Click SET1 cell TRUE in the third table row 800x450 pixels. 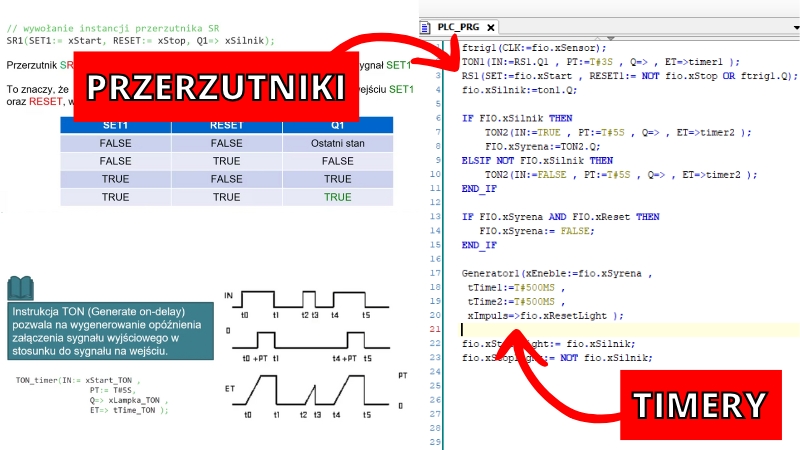(x=115, y=179)
